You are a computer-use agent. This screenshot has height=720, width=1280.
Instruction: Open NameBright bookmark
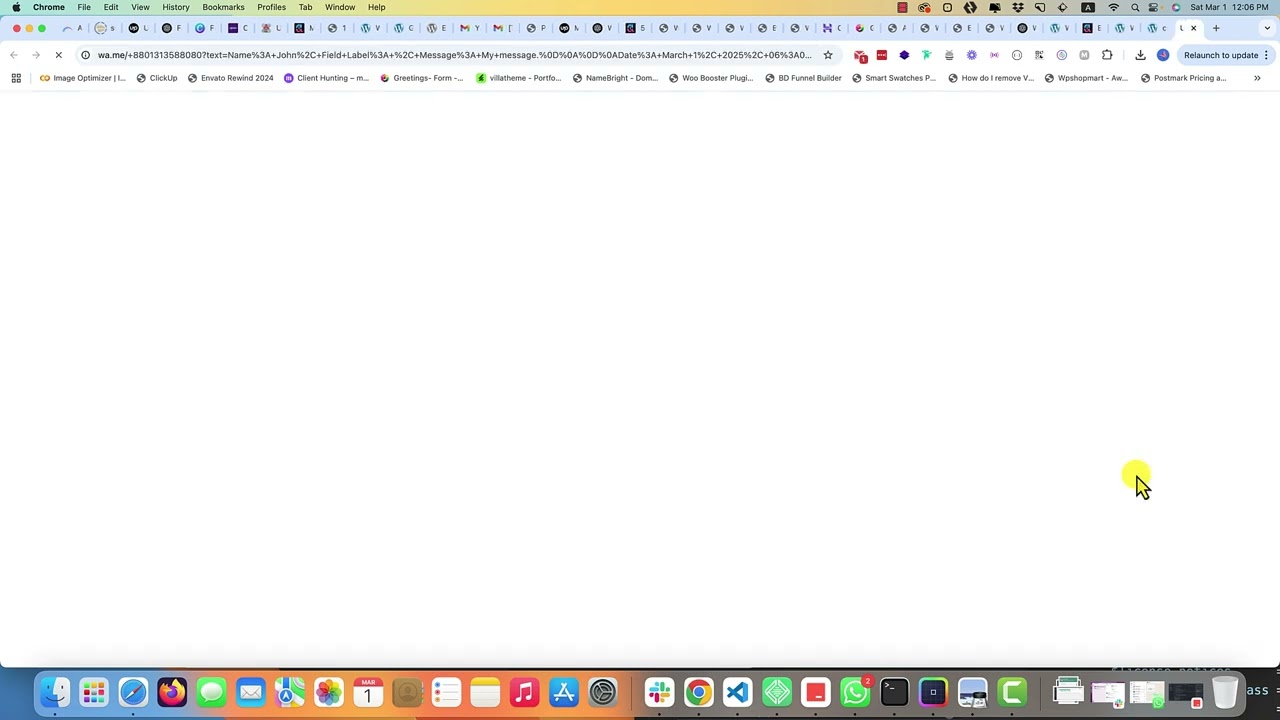(x=615, y=78)
